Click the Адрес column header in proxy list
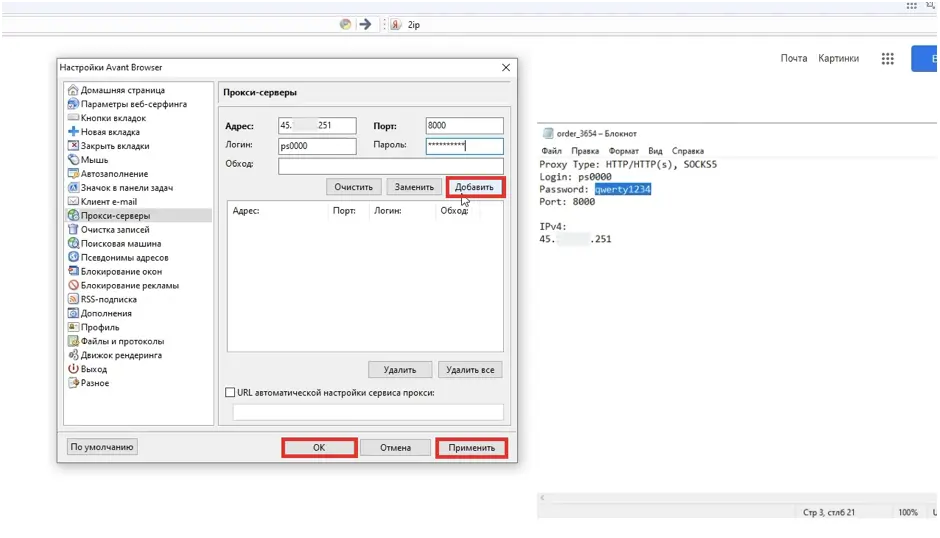 coord(246,211)
